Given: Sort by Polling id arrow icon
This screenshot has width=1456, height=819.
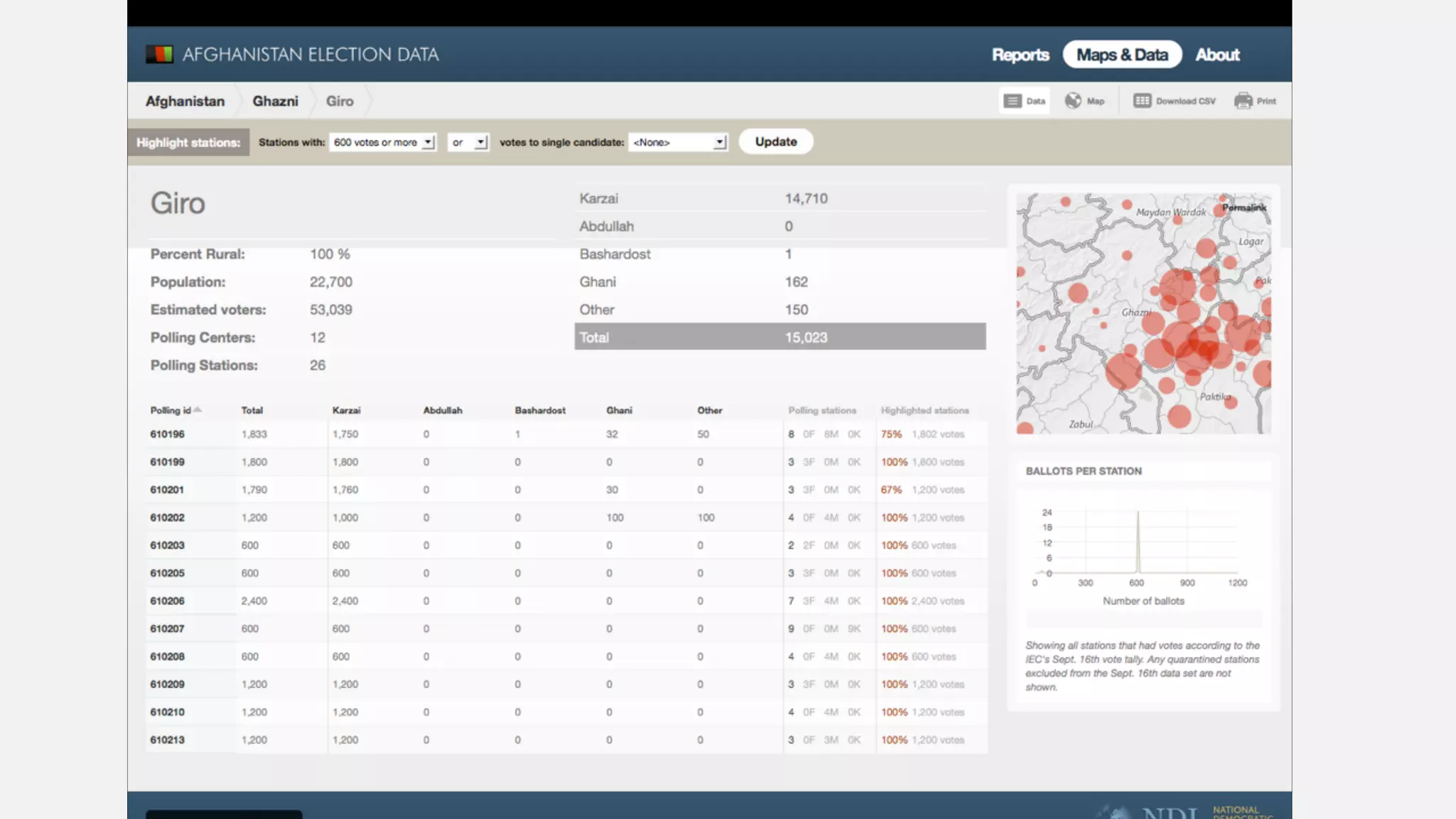Looking at the screenshot, I should [198, 409].
